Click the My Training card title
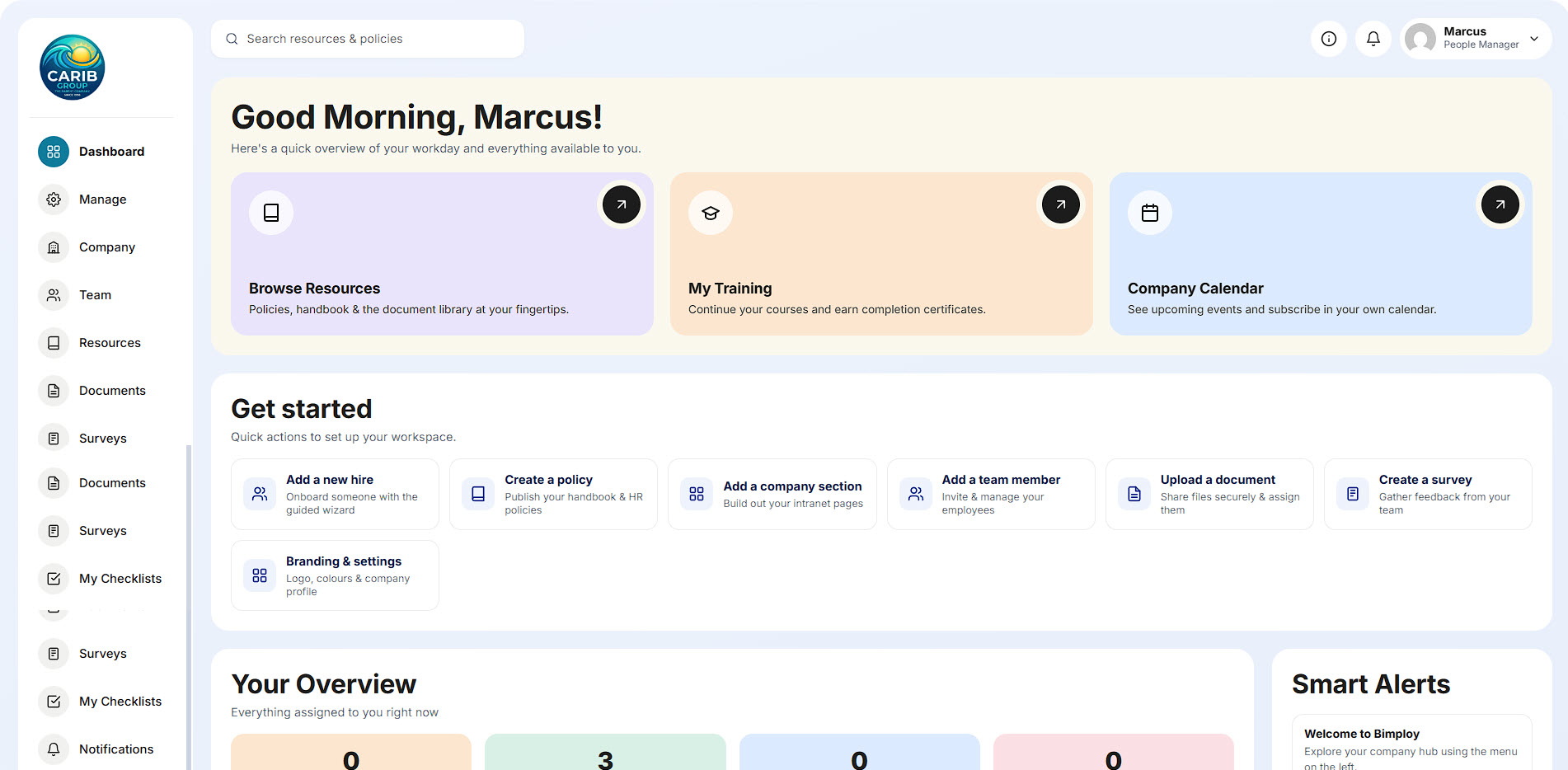This screenshot has width=1568, height=770. click(x=730, y=289)
